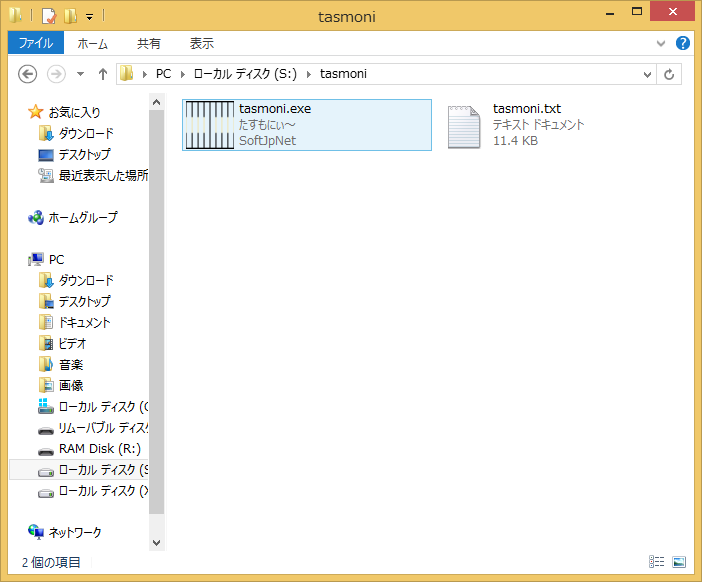Viewport: 702px width, 582px height.
Task: Open last ローカル ディスク drive above ネットワーク
Action: click(x=103, y=491)
